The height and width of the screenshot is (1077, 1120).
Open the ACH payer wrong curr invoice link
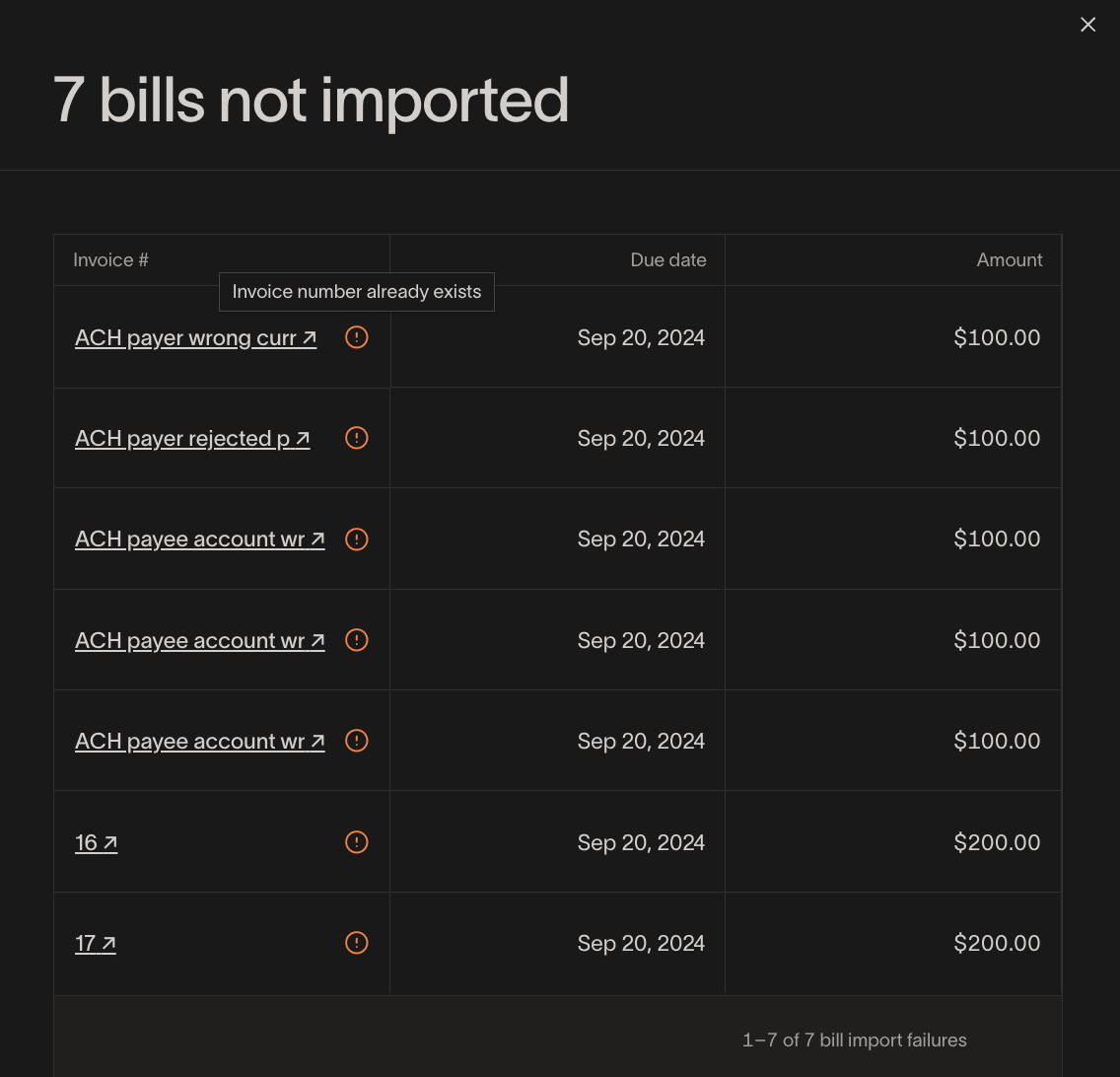(195, 338)
